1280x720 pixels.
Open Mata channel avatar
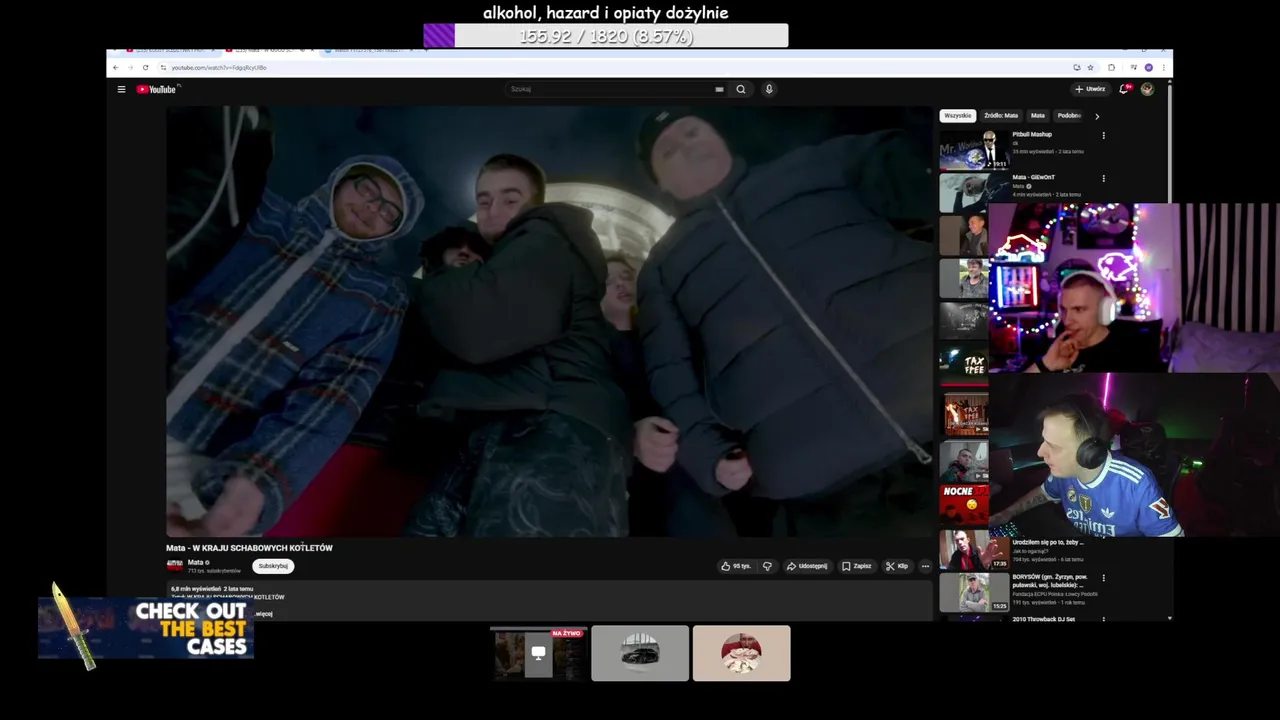tap(174, 565)
